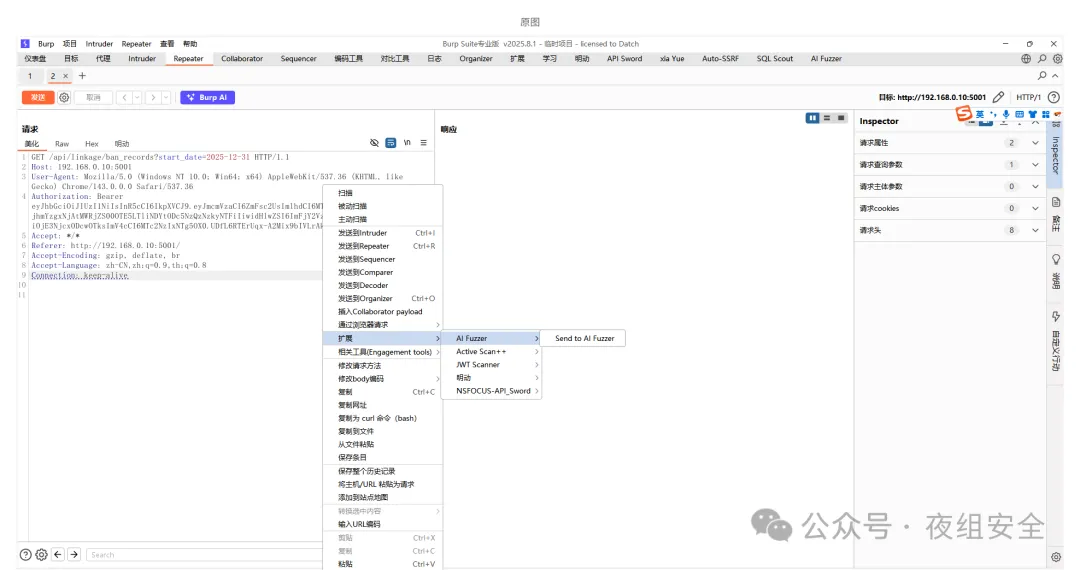Viewport: 1080px width, 570px height.
Task: Click bottom search next match arrow
Action: [x=74, y=555]
